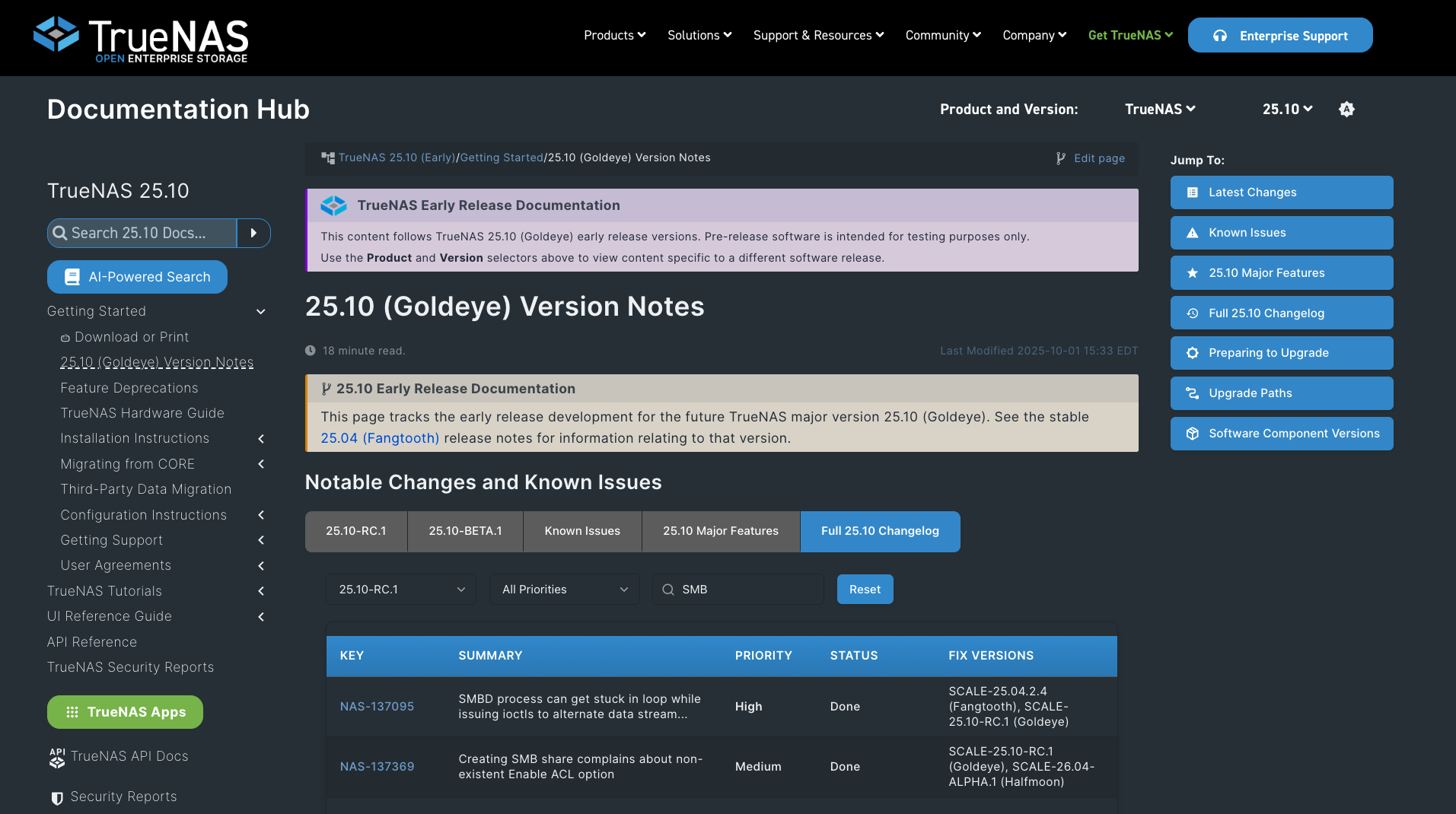Expand Installation Instructions in sidebar

tap(261, 439)
